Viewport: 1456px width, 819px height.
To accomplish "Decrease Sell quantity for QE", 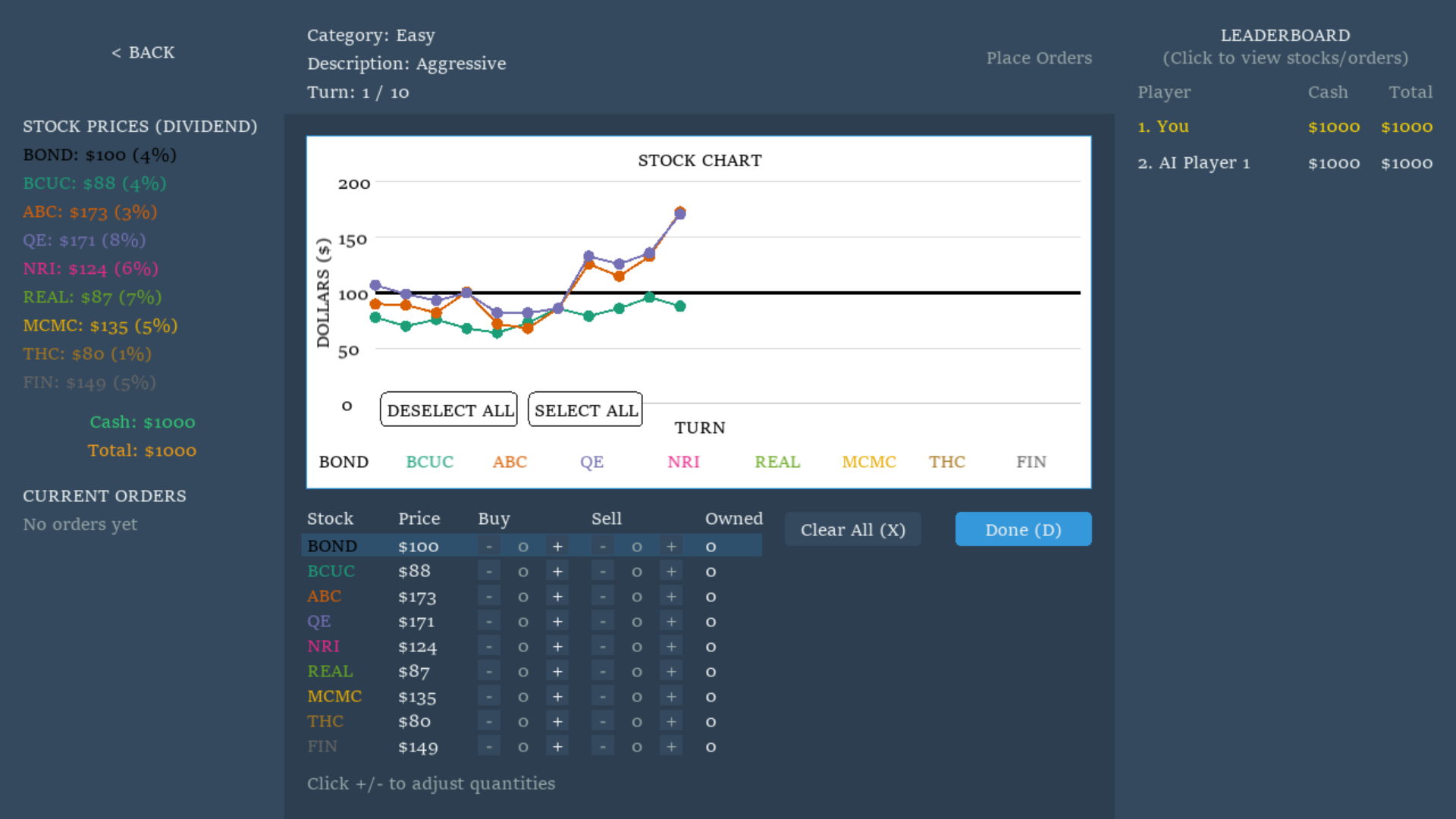I will point(603,621).
